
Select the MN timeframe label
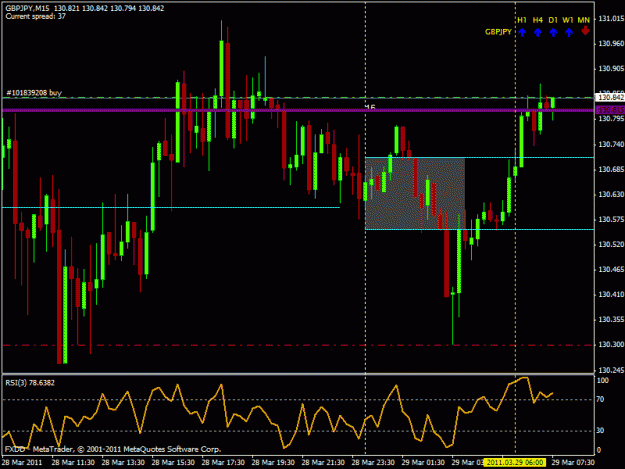pyautogui.click(x=584, y=20)
